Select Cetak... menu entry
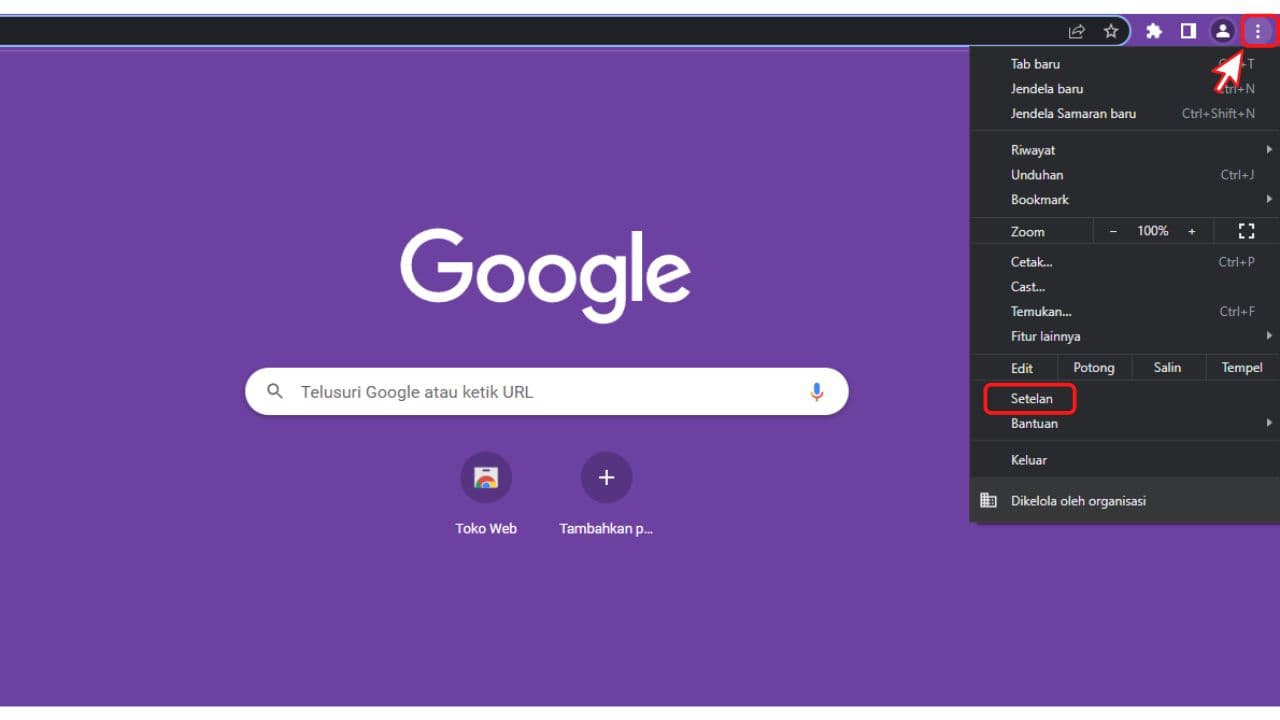 pyautogui.click(x=1125, y=262)
